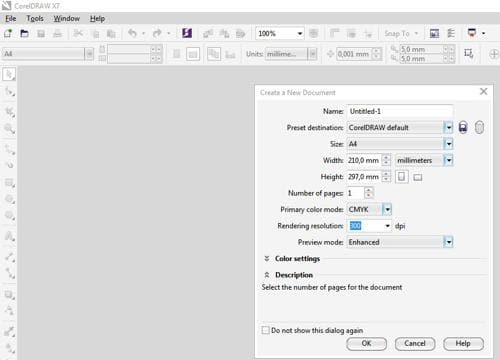This screenshot has width=500, height=360.
Task: Click the purple application launcher icon
Action: tap(187, 33)
